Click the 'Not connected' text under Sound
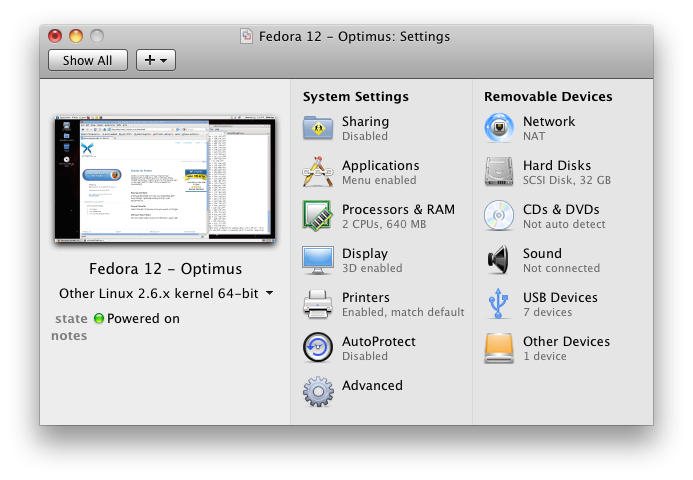 [562, 268]
